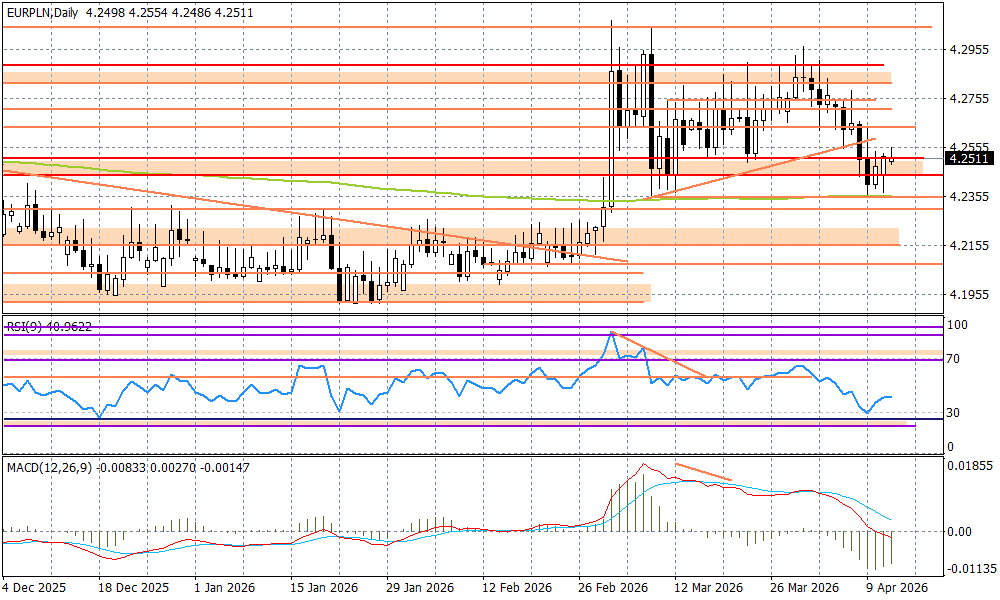Click the 4.1955 price axis label

coord(968,294)
